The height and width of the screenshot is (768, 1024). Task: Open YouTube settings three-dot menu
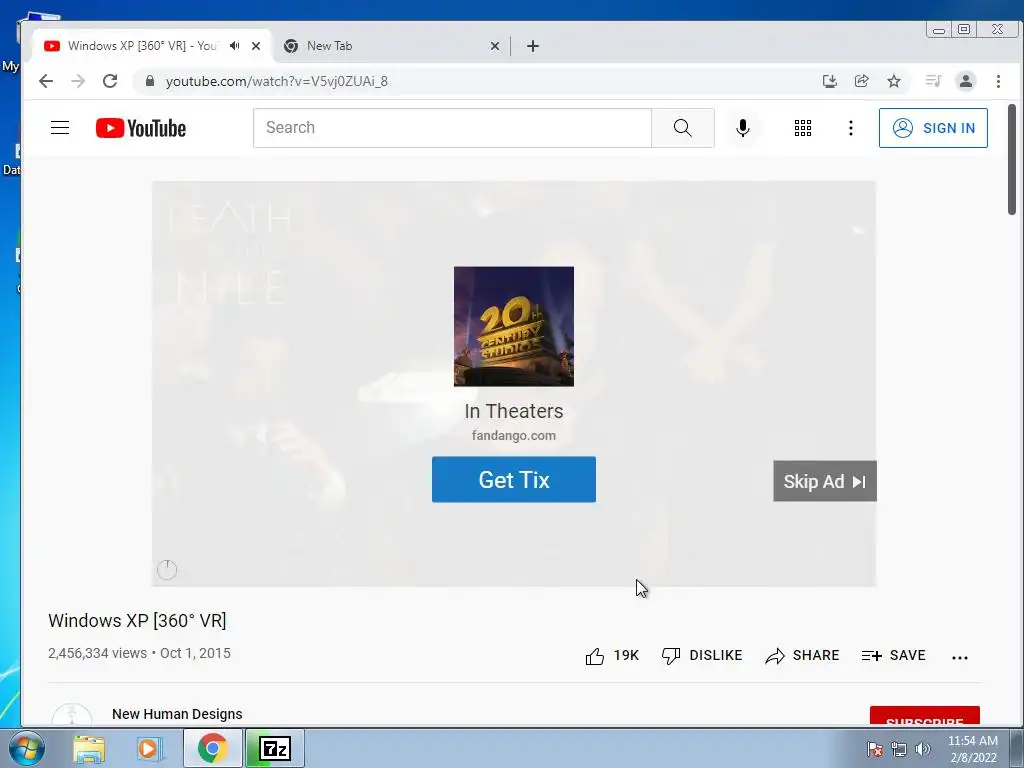click(x=850, y=128)
